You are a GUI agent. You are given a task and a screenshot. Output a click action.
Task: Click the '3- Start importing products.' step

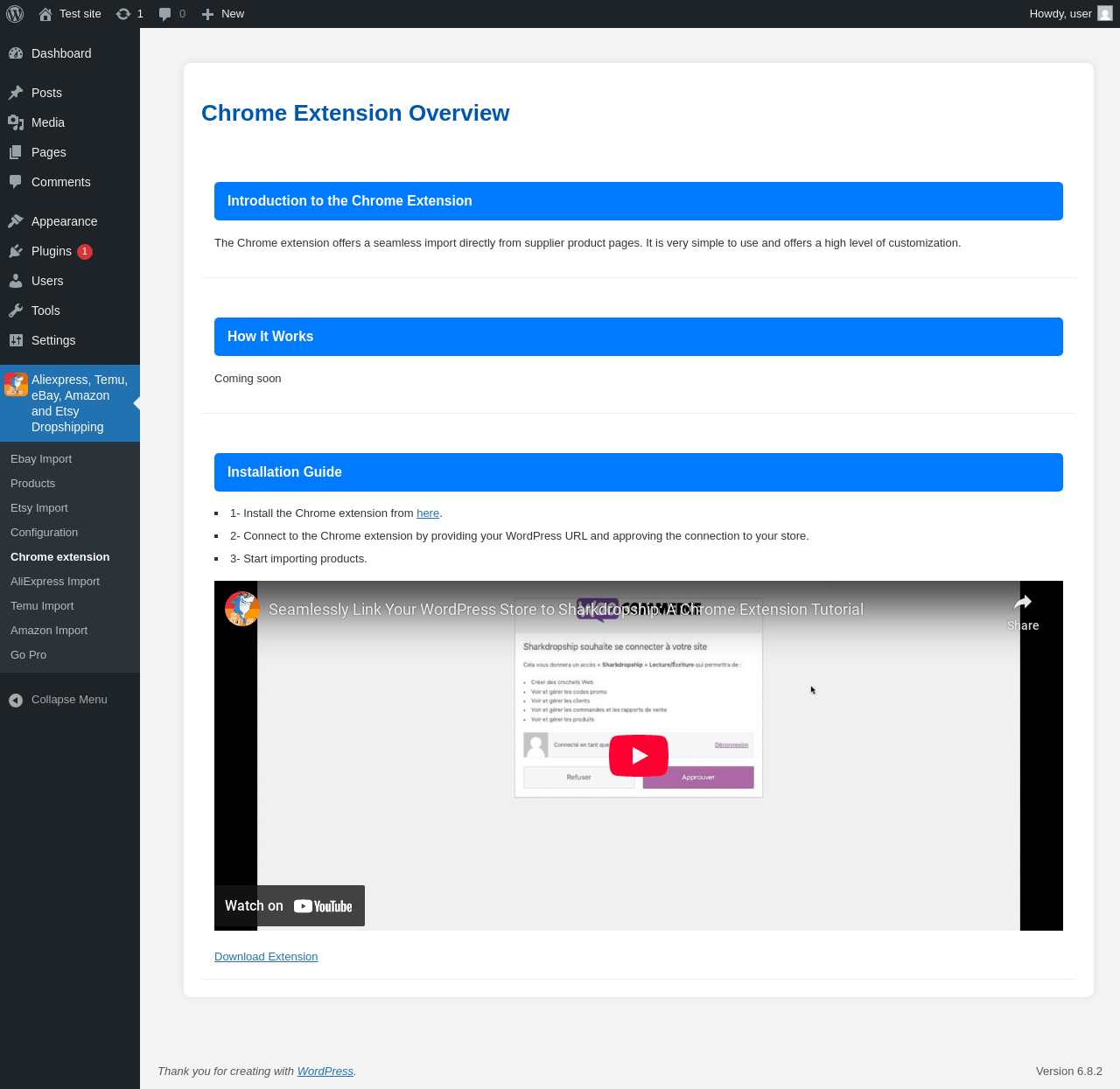(298, 559)
